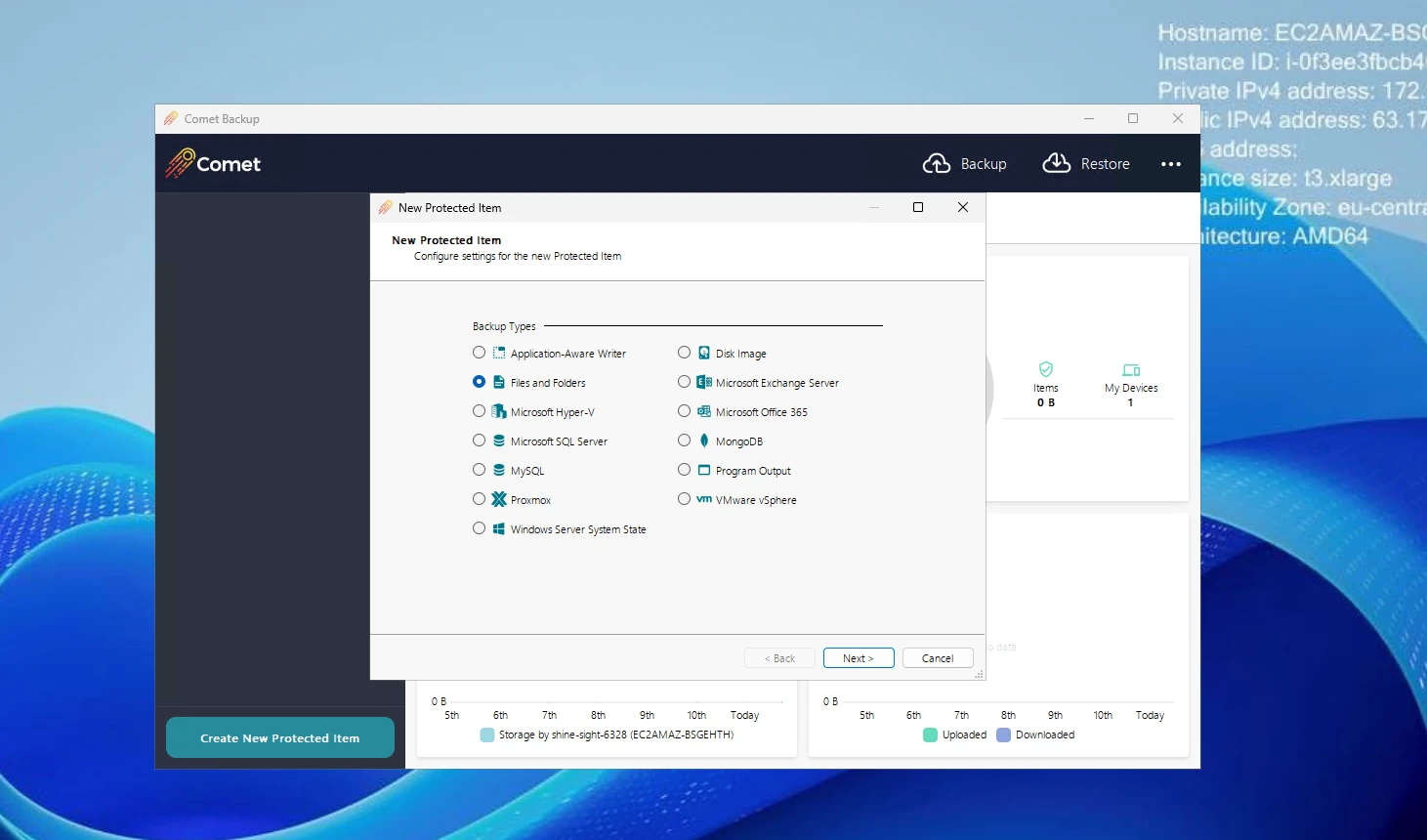
Task: Select the MongoDB radio button
Action: (x=684, y=441)
